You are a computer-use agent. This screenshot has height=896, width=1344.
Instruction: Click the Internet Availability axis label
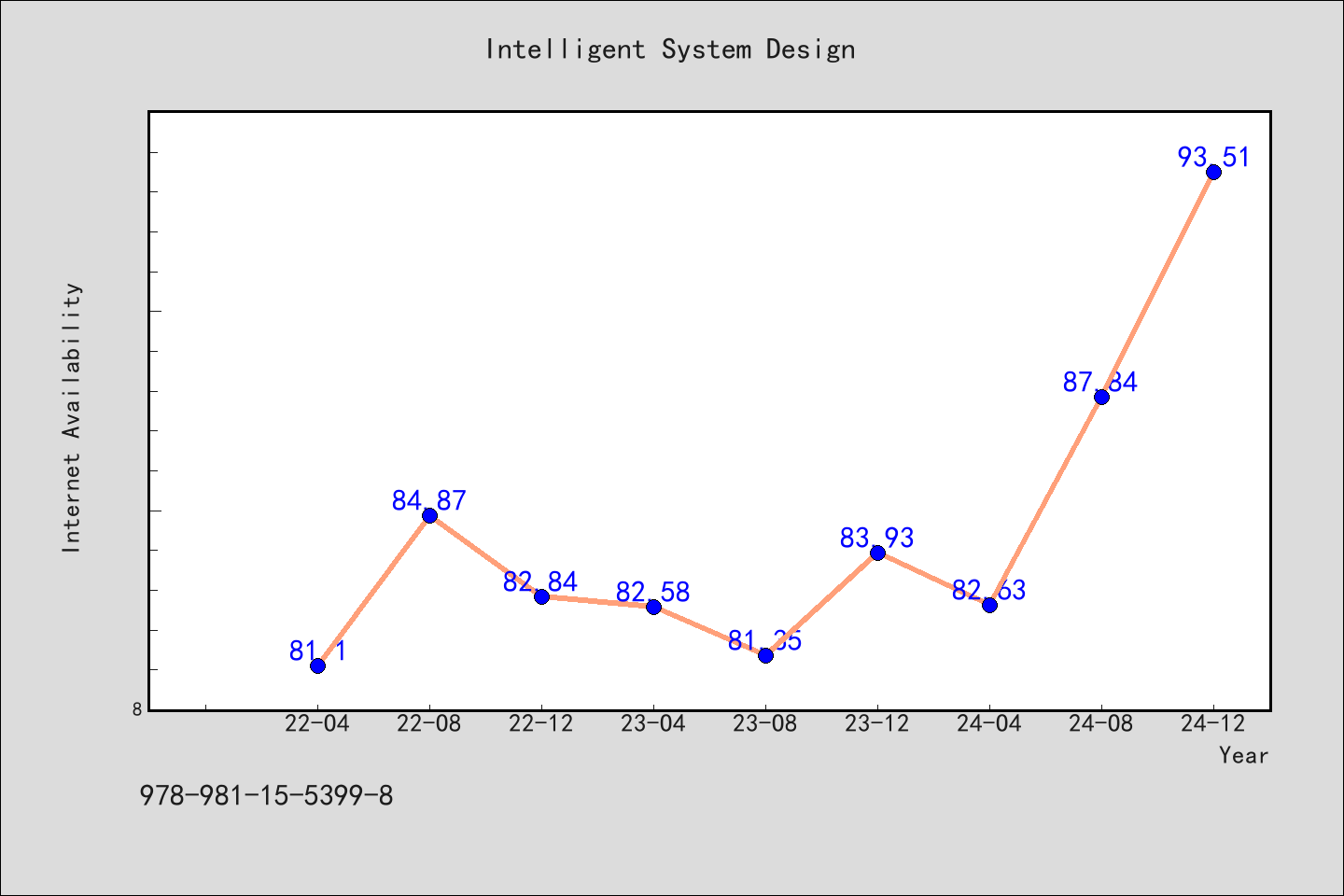[x=72, y=417]
